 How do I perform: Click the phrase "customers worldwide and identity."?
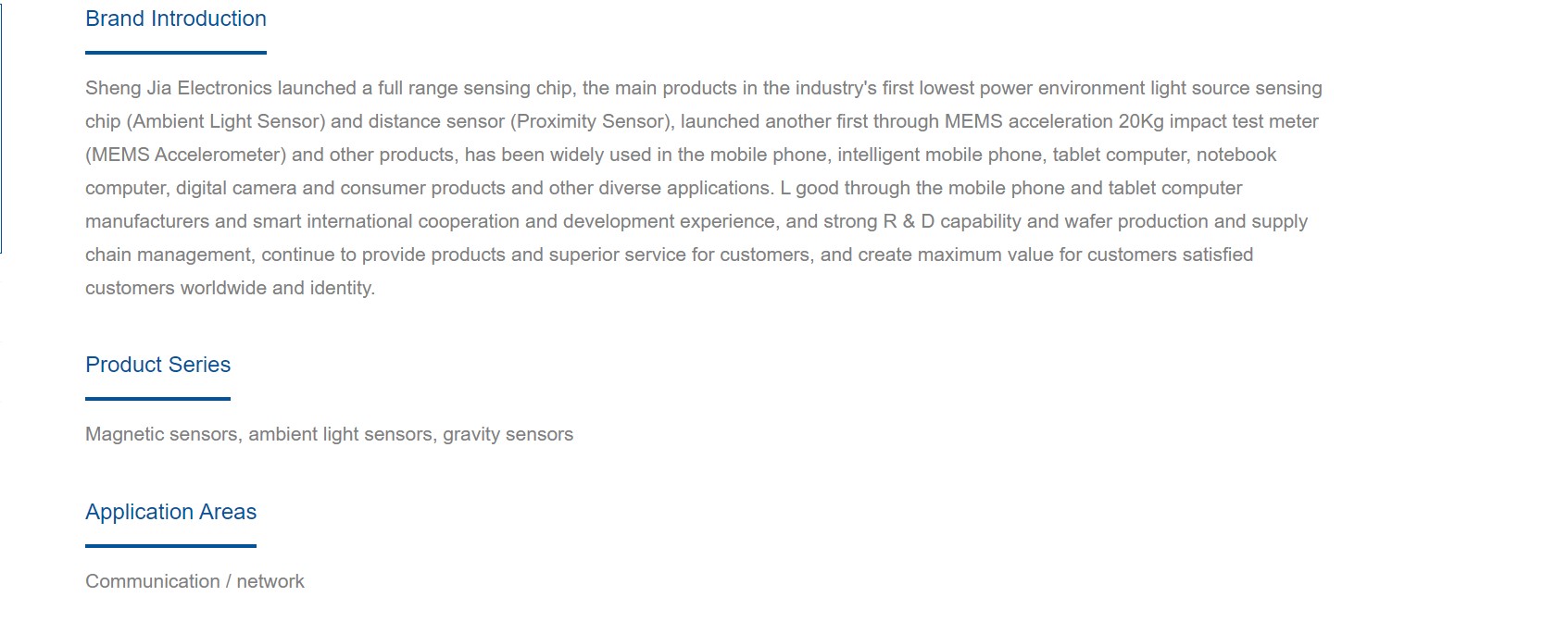point(231,288)
